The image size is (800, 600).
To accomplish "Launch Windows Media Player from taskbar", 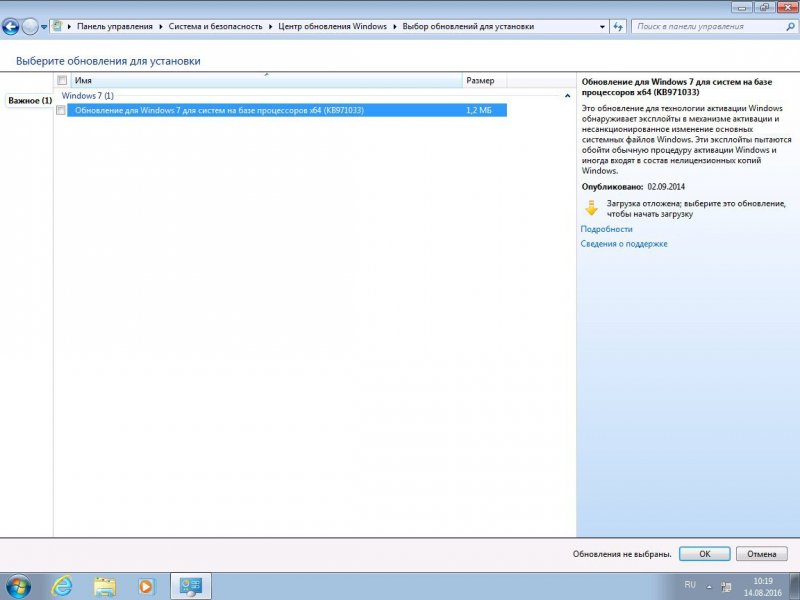I will pyautogui.click(x=146, y=586).
